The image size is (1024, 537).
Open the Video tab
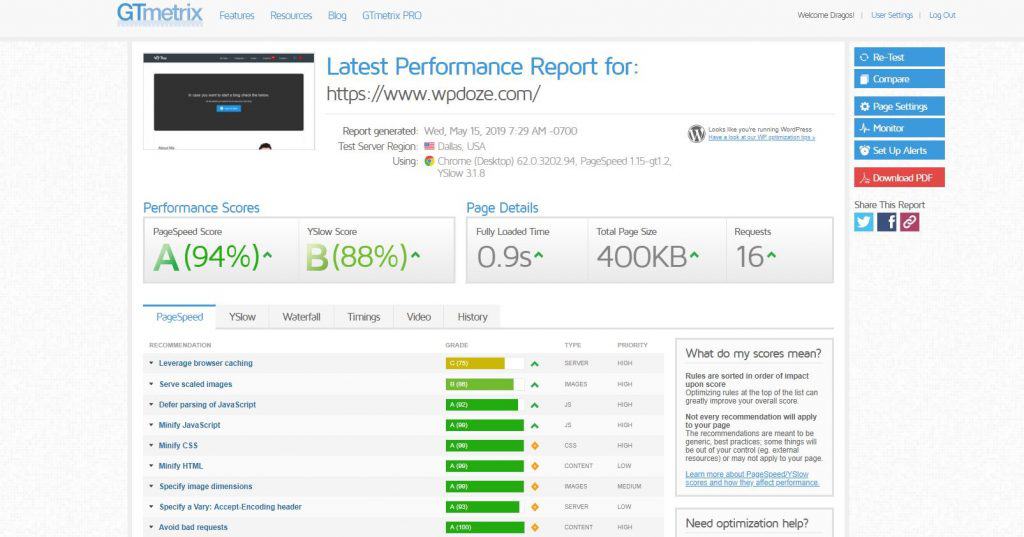(x=419, y=317)
